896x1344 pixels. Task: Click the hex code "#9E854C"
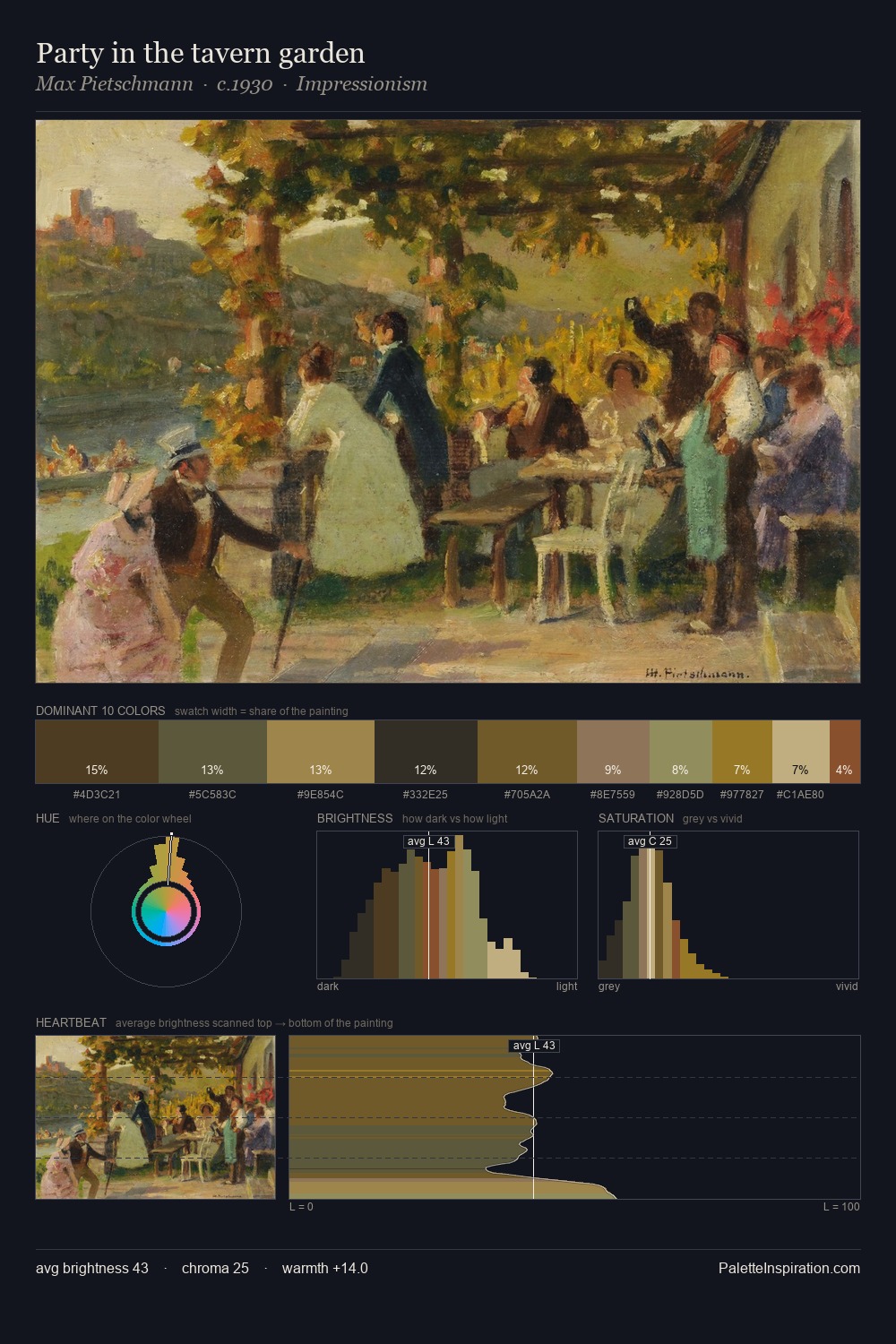321,795
